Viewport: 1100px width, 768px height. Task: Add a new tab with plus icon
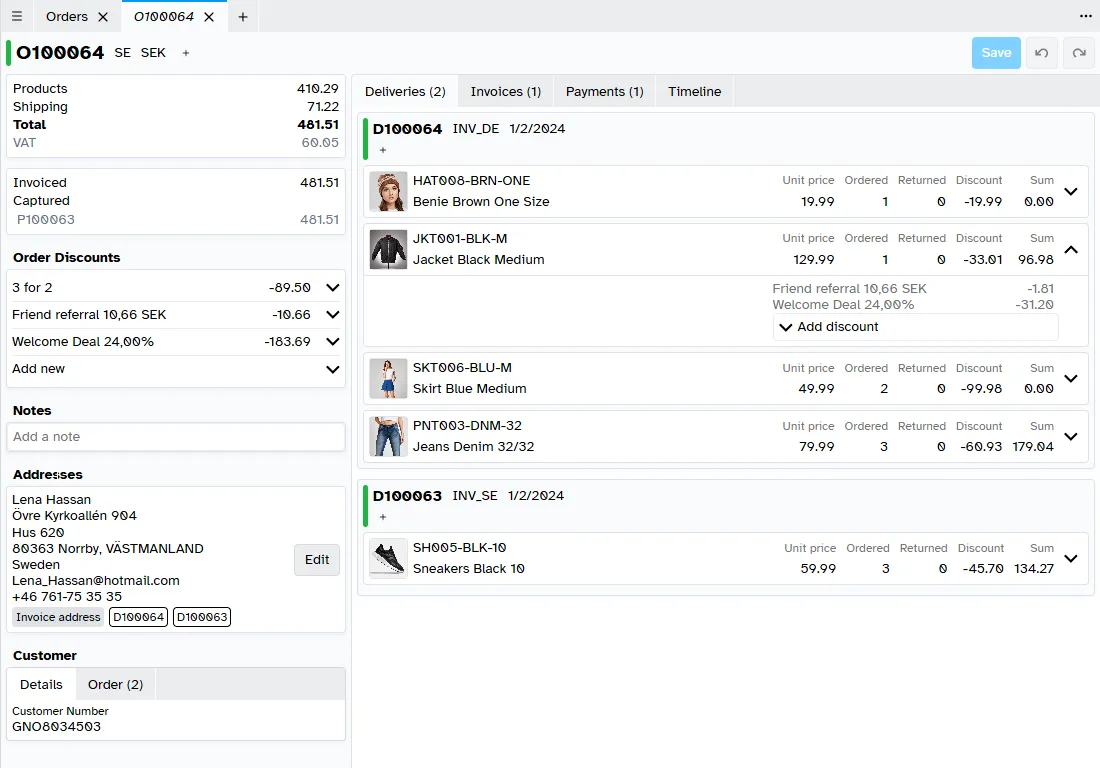pos(242,17)
